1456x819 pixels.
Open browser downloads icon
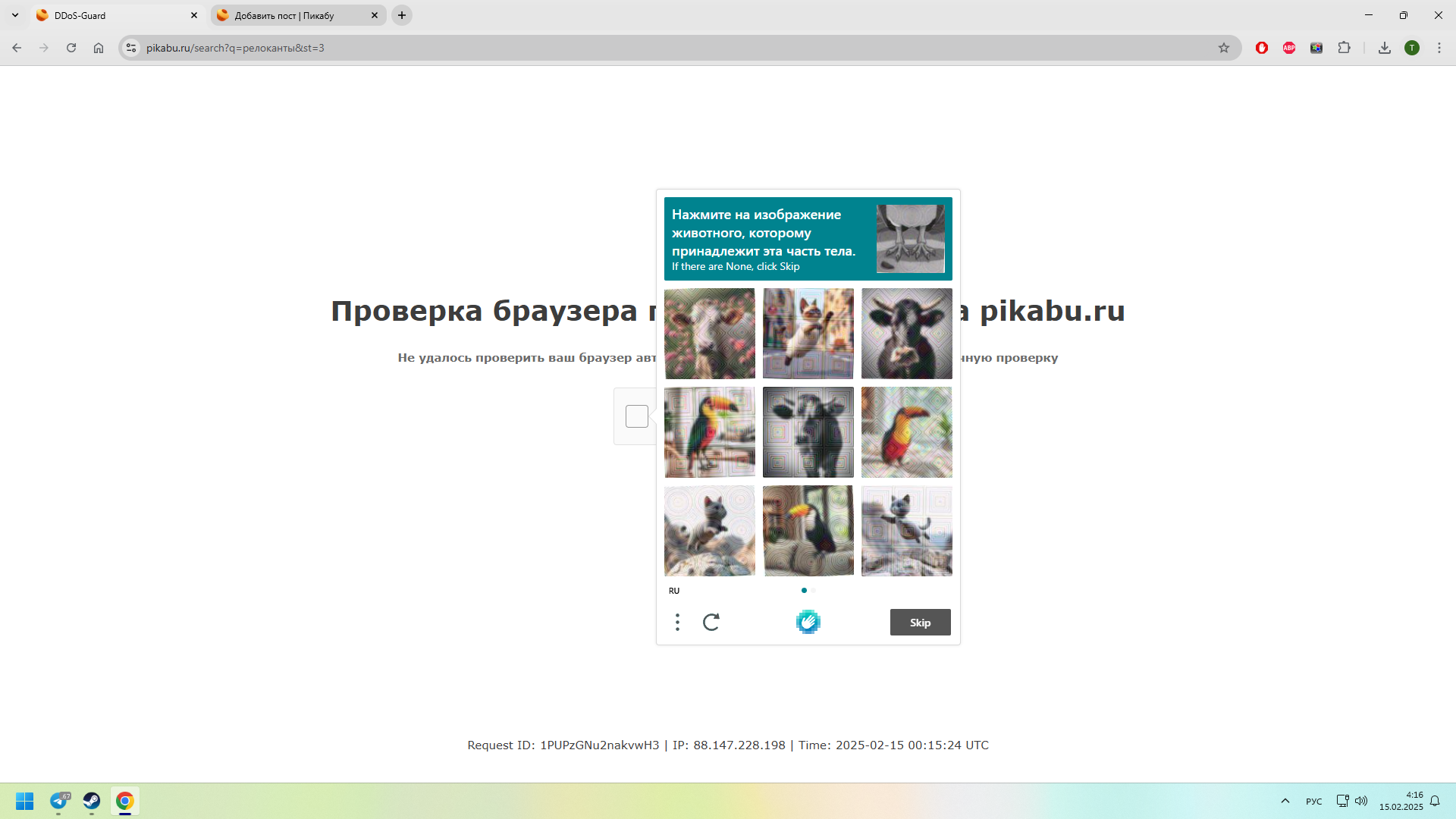(x=1384, y=48)
